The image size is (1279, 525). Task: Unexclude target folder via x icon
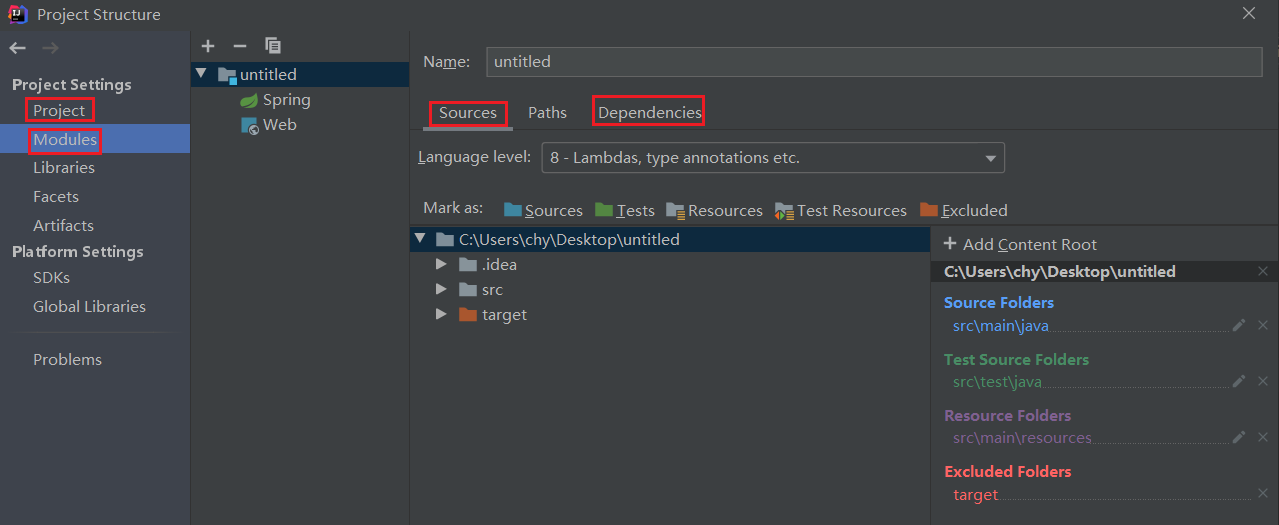(x=1262, y=494)
